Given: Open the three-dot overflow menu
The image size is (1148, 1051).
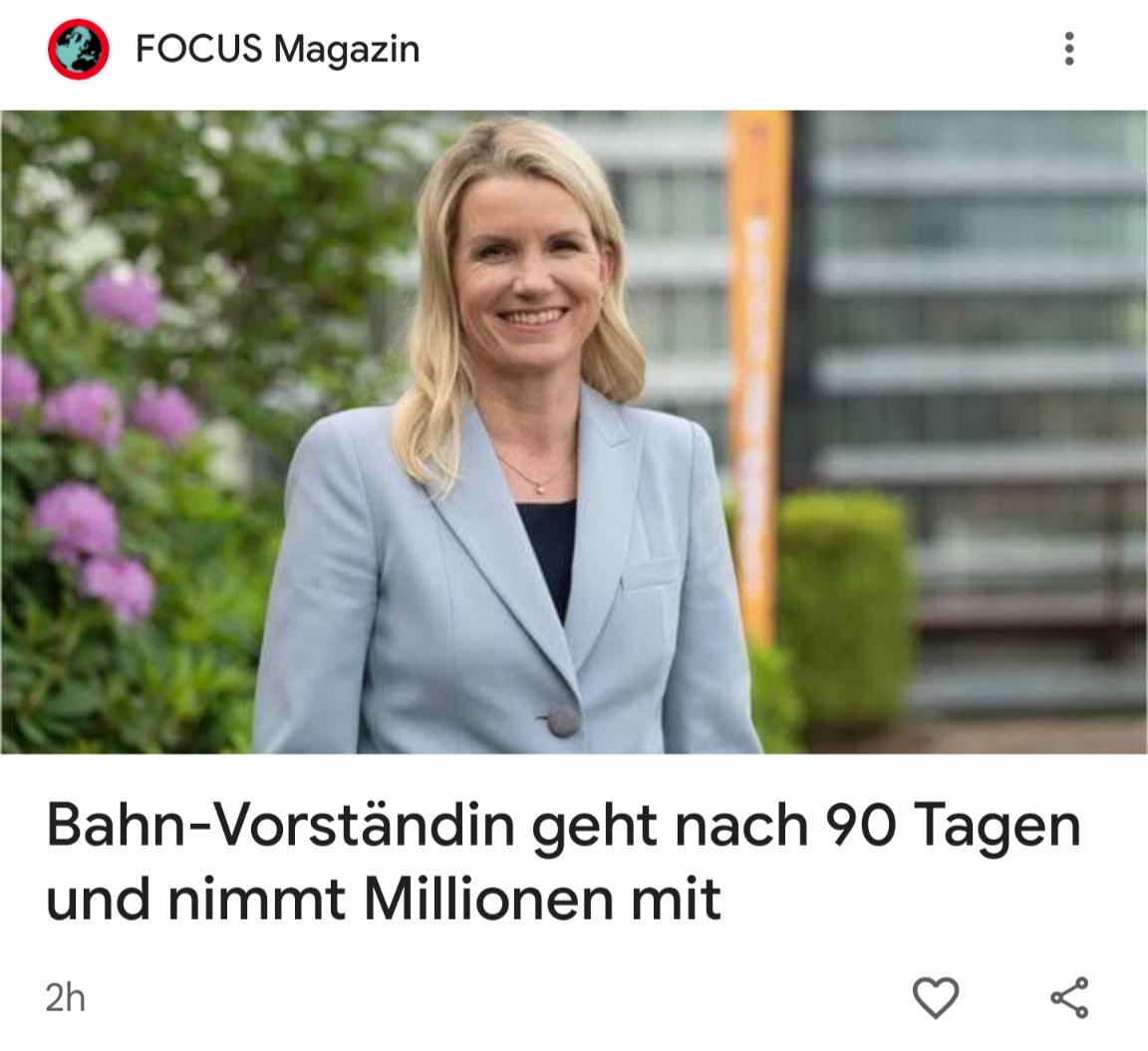Looking at the screenshot, I should click(x=1069, y=49).
